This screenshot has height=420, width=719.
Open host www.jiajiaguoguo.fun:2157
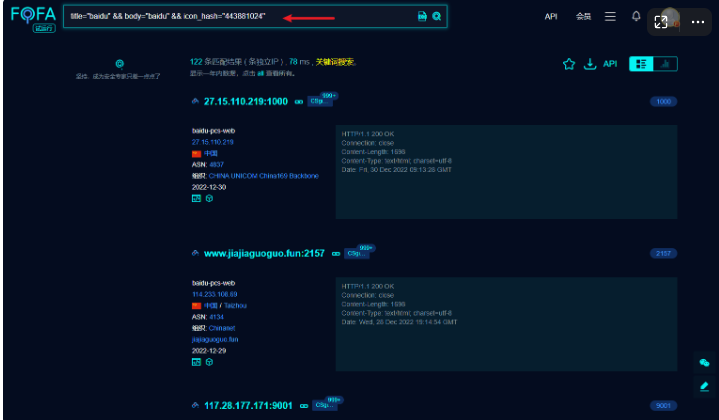click(264, 253)
